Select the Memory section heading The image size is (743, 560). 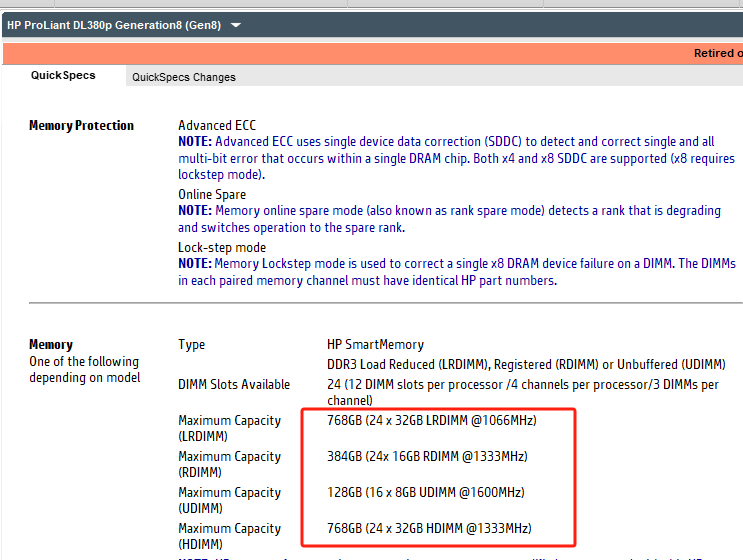51,344
